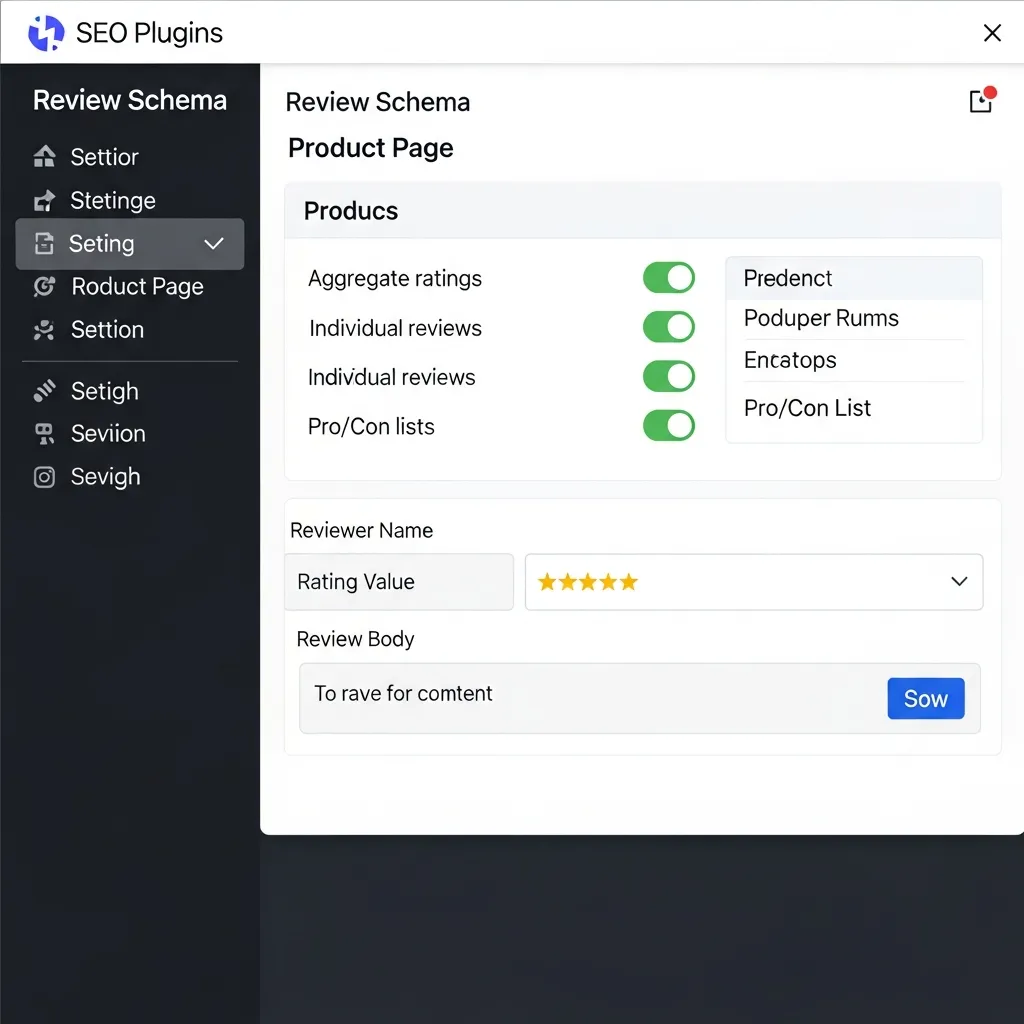This screenshot has height=1024, width=1024.
Task: Select the Encatops option
Action: pyautogui.click(x=790, y=360)
